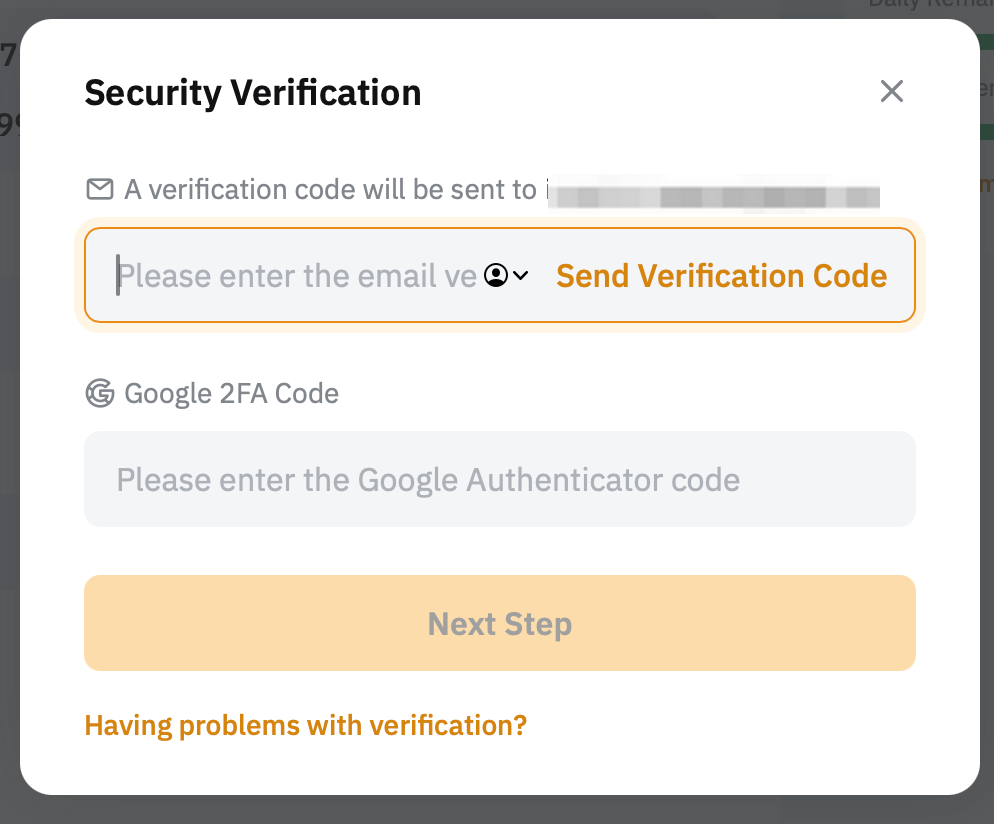Click the blank area right of the problems link
Image resolution: width=994 pixels, height=824 pixels.
click(740, 724)
